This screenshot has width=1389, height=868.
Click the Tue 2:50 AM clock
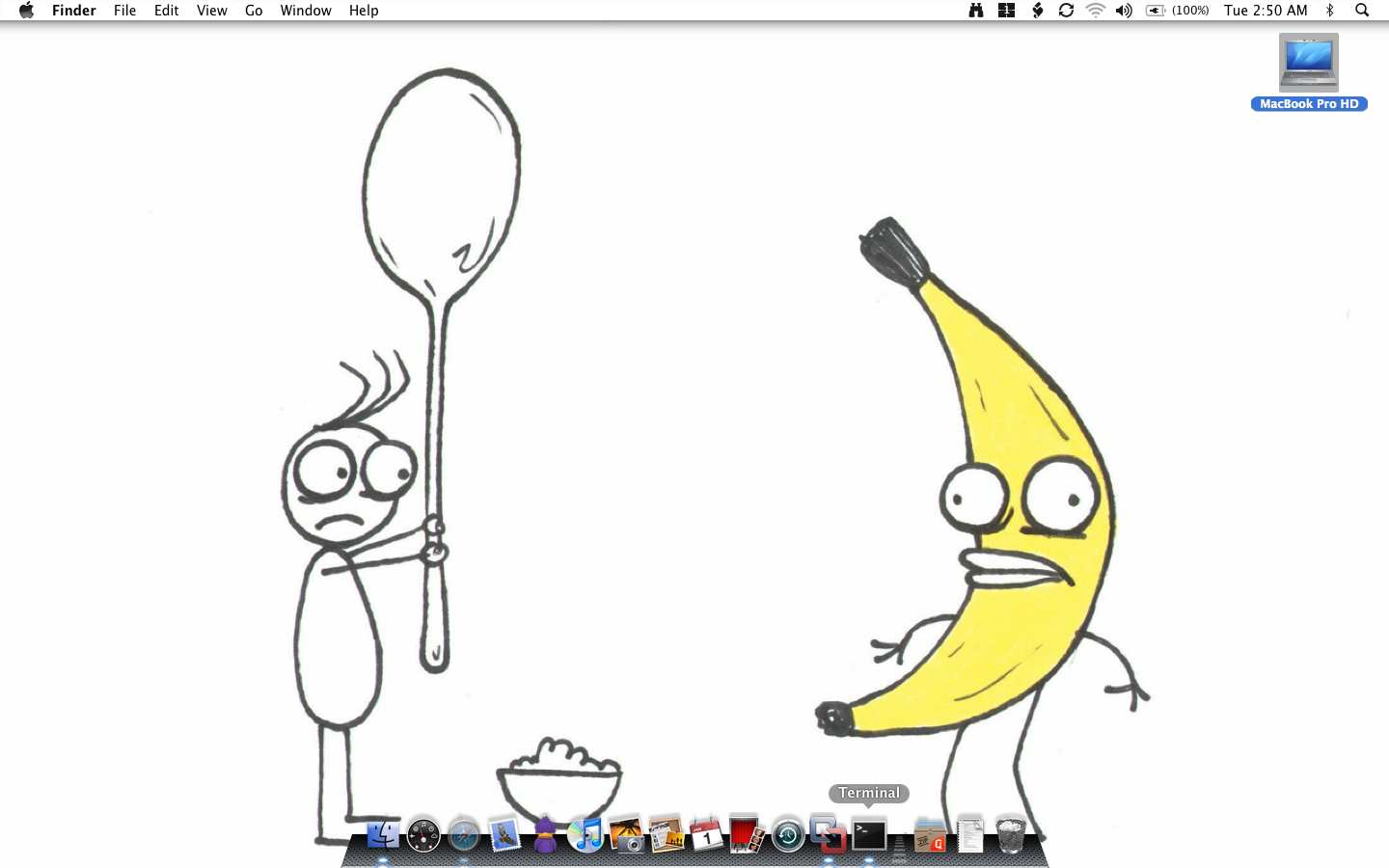[1266, 11]
